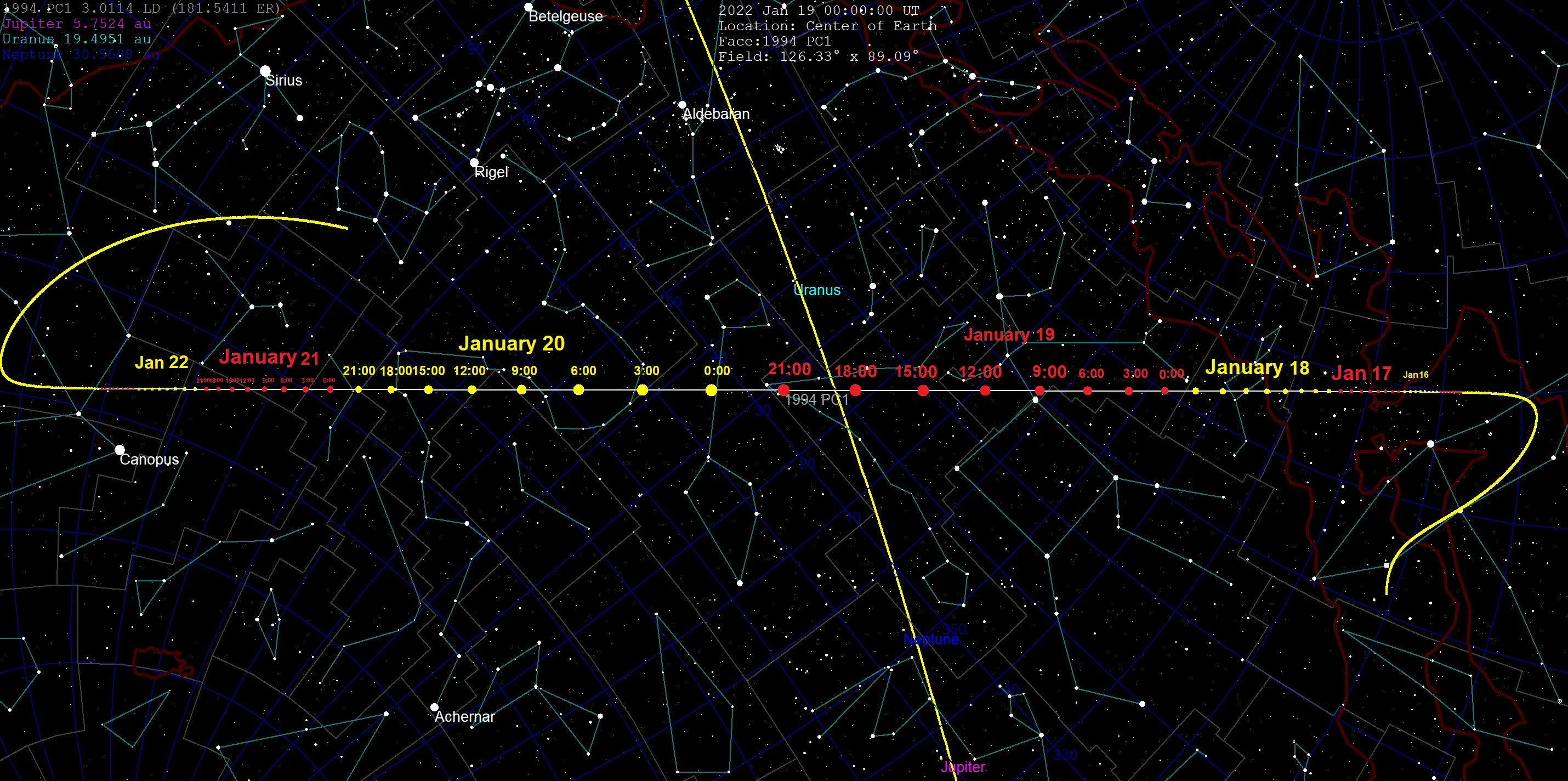Click the red January 19 date label
The height and width of the screenshot is (781, 1568).
click(x=1009, y=334)
